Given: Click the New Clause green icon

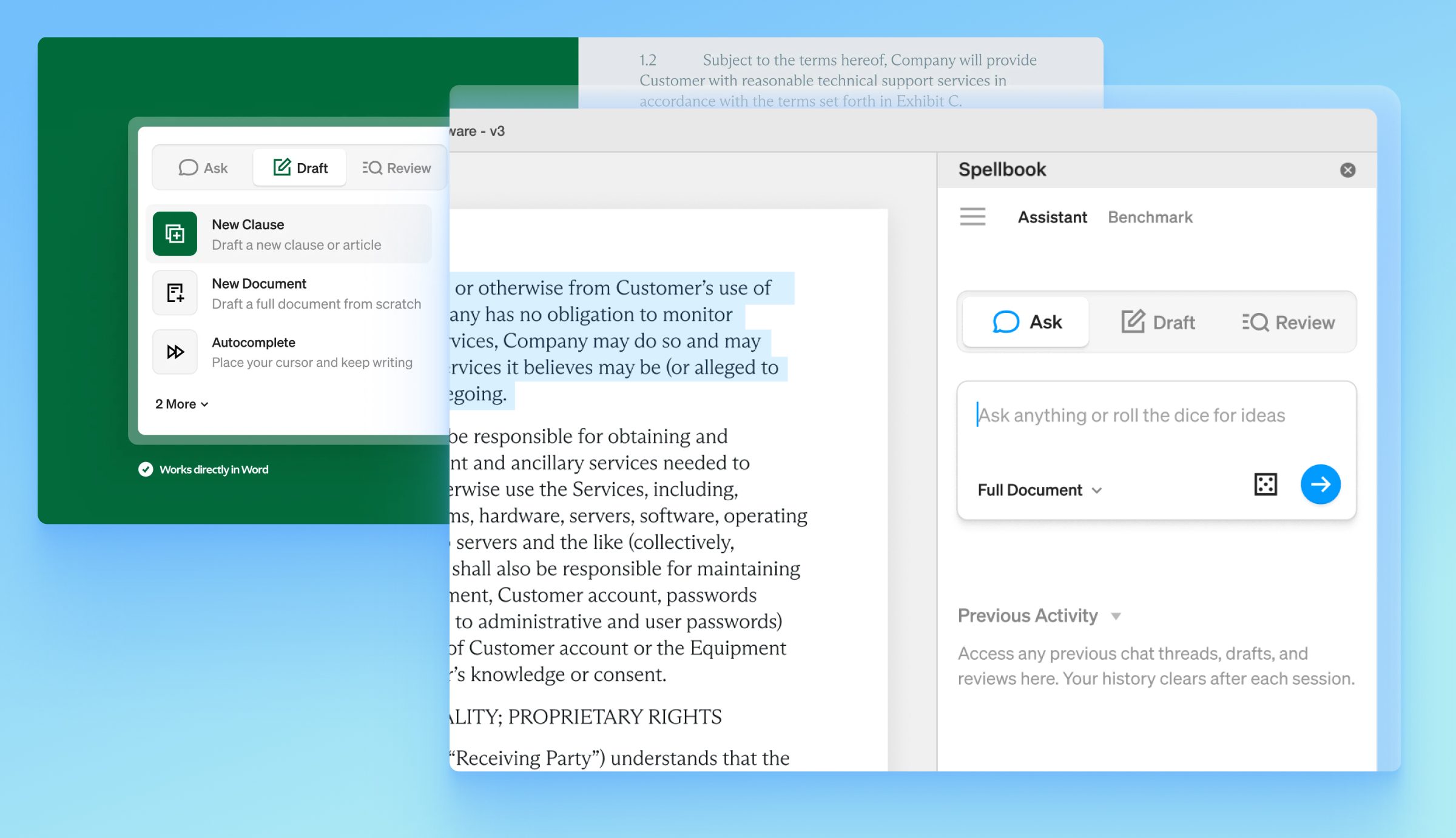Looking at the screenshot, I should [175, 234].
